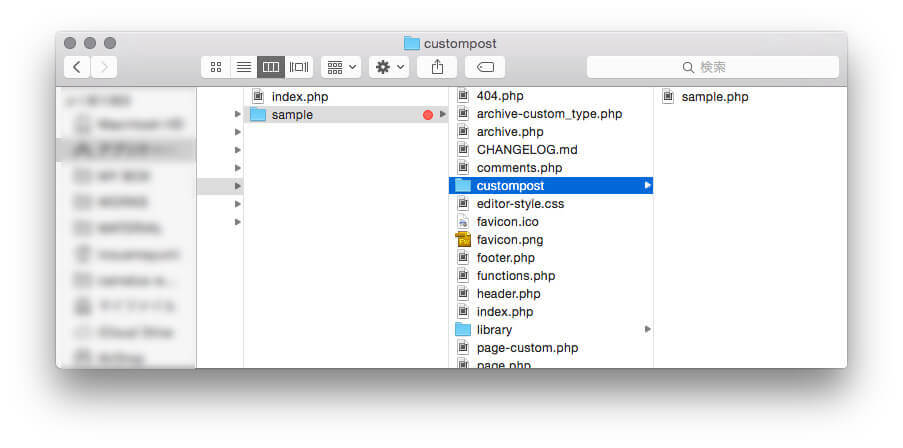Switch to Cover Flow view
The height and width of the screenshot is (448, 903).
299,67
